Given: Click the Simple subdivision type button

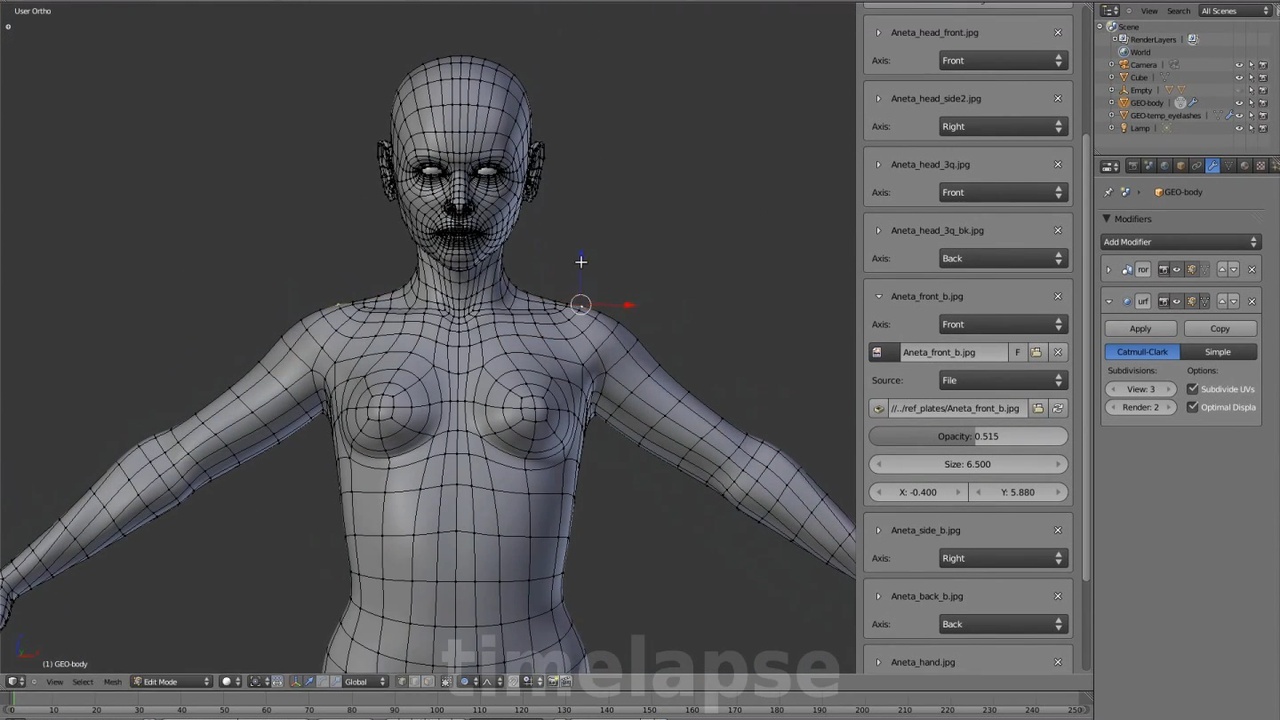Looking at the screenshot, I should [x=1217, y=352].
